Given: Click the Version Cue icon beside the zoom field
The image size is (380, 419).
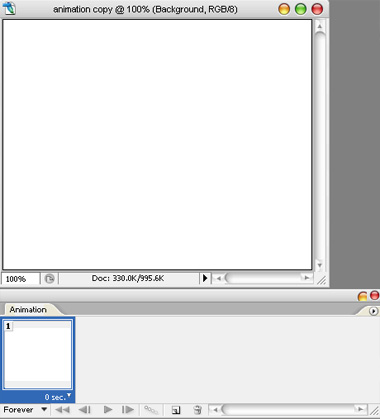Looking at the screenshot, I should click(x=49, y=279).
